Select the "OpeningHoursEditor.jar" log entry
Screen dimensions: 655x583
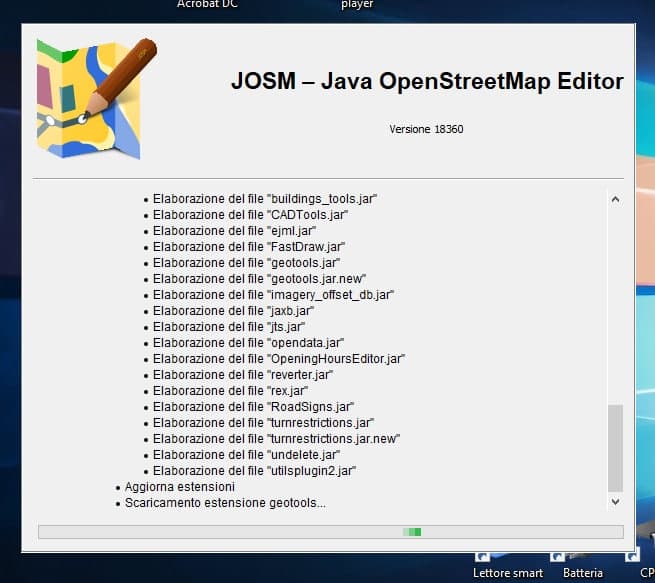pos(278,358)
